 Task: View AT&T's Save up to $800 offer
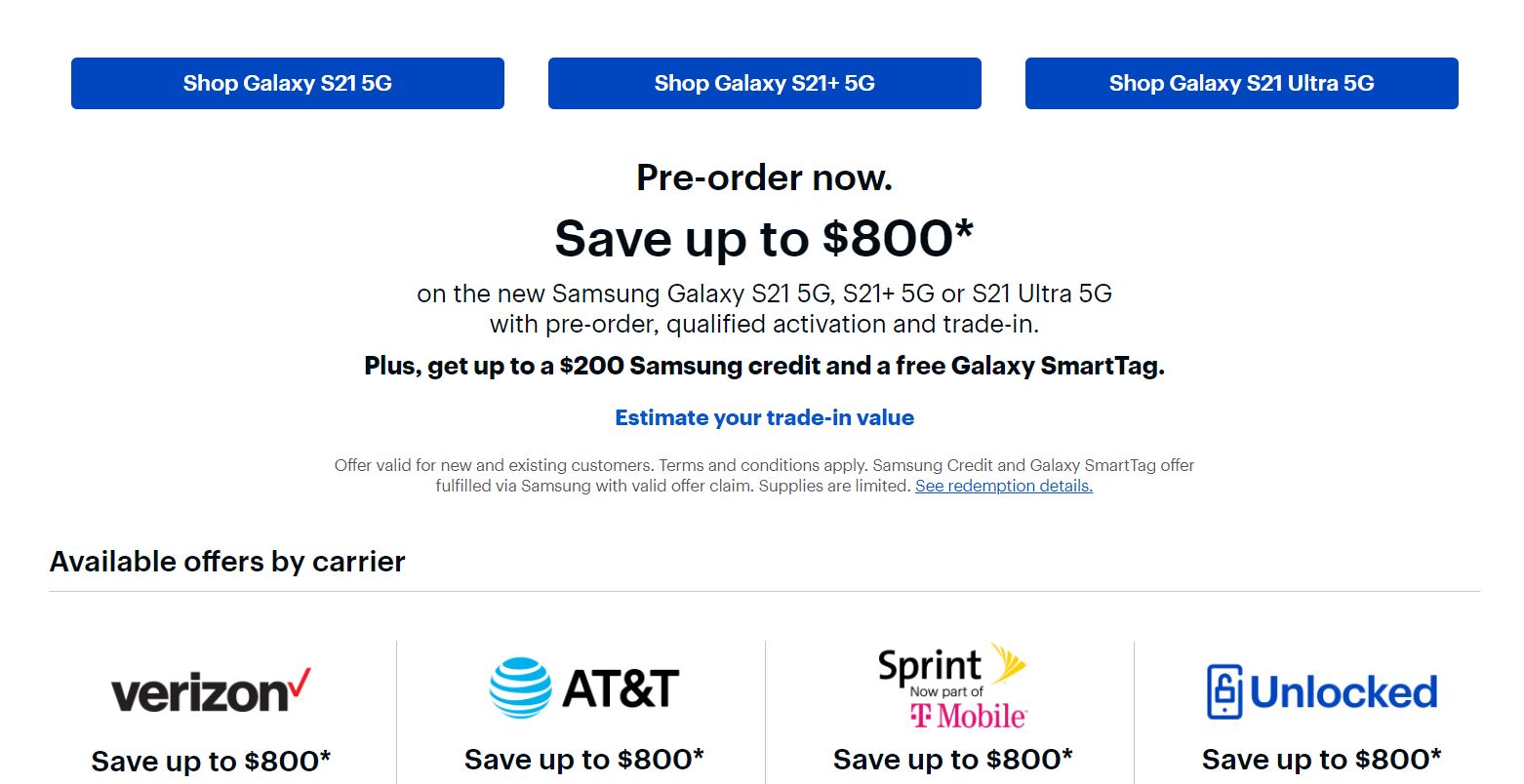click(583, 759)
